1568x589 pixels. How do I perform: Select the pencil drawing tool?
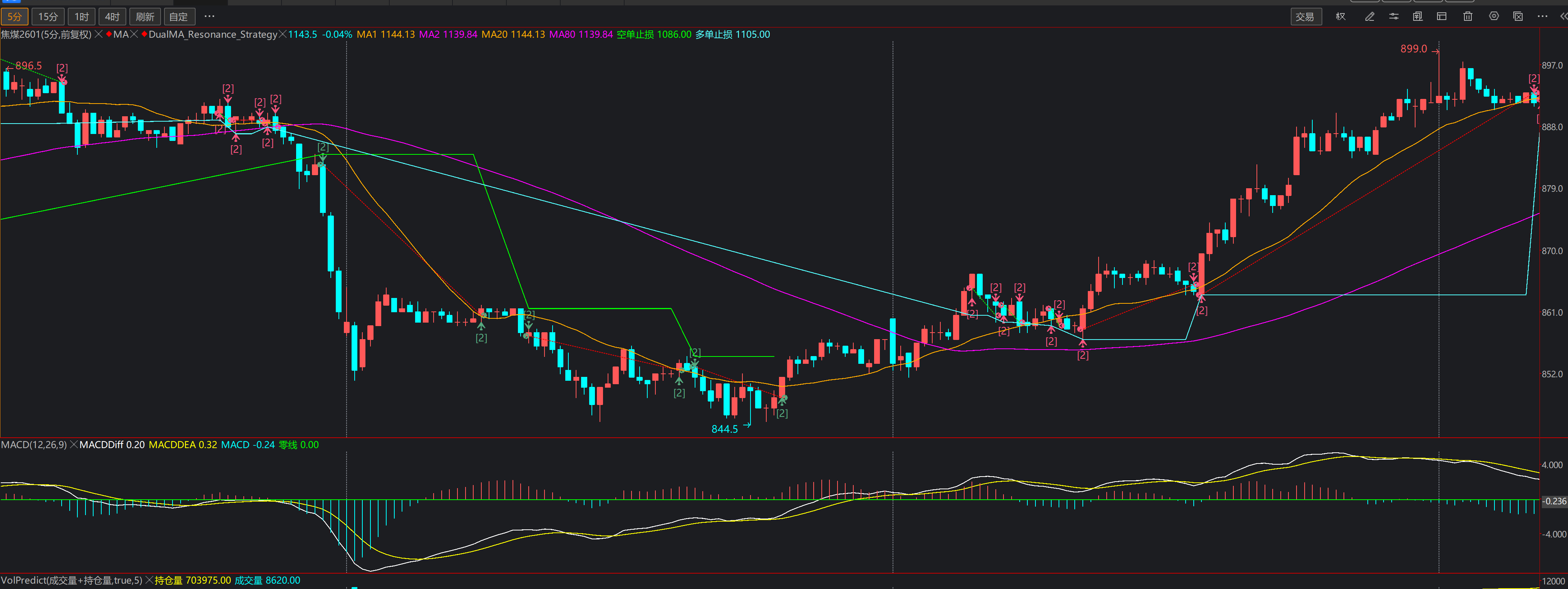[1370, 17]
